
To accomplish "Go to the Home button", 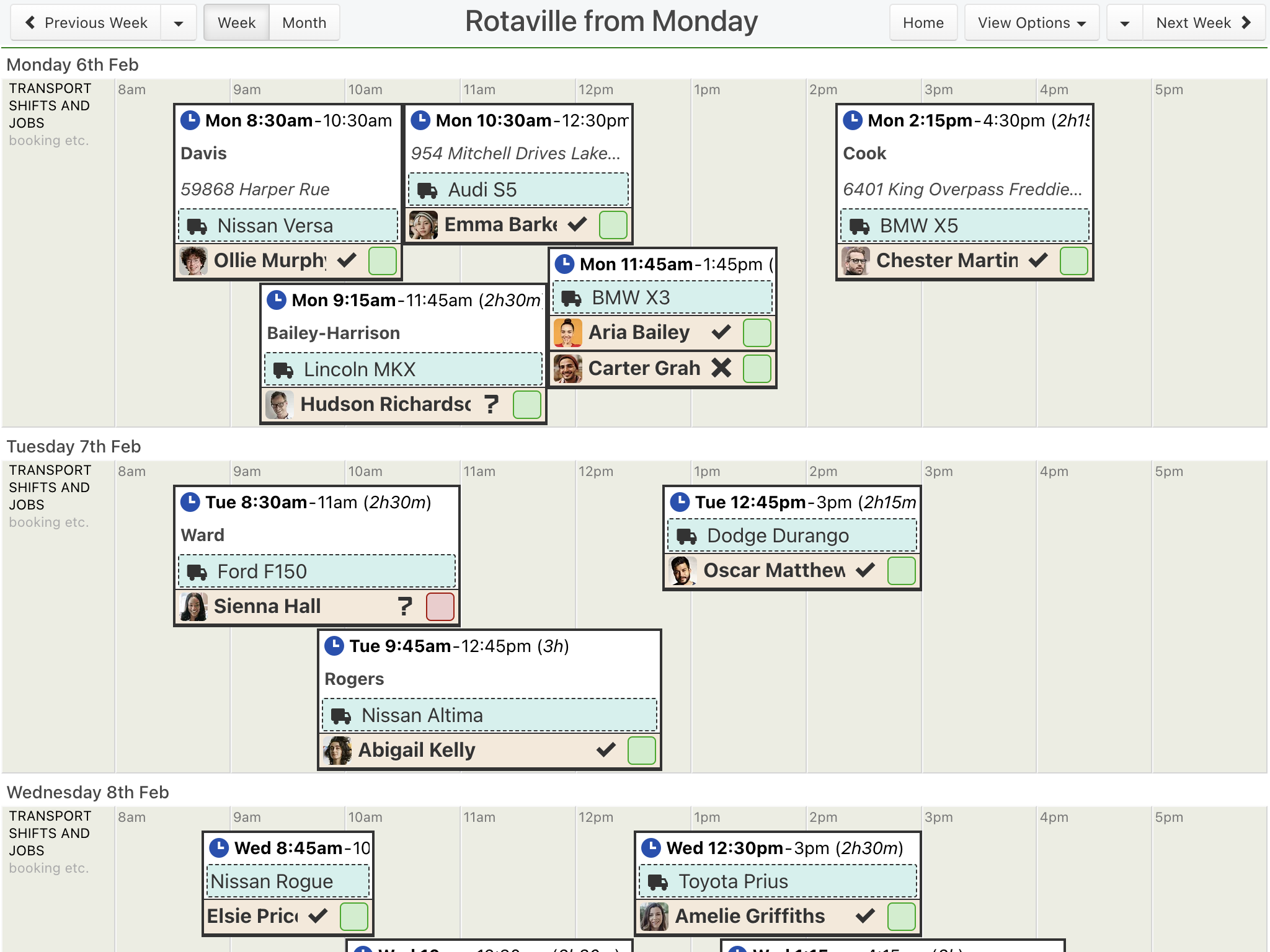I will 923,23.
